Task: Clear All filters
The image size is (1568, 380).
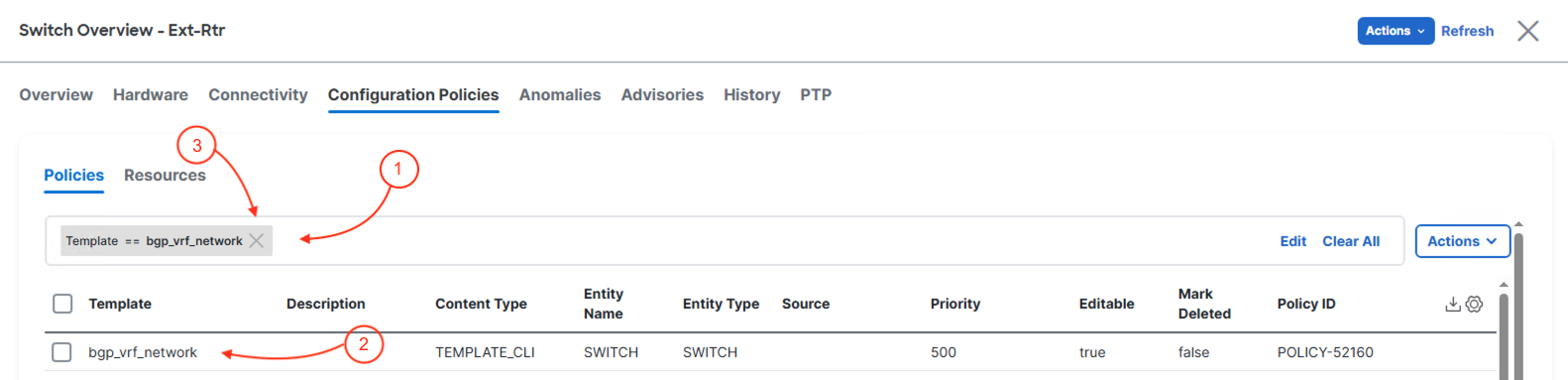Action: point(1351,241)
